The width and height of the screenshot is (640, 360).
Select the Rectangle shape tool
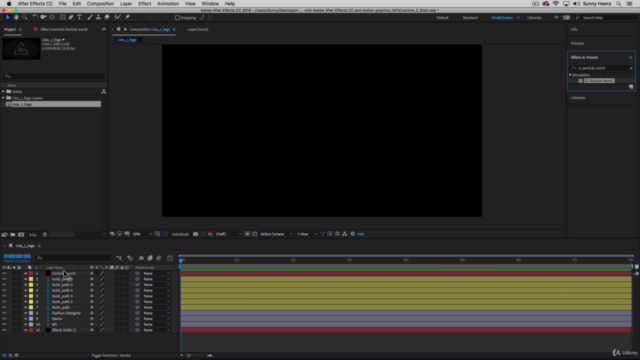pyautogui.click(x=62, y=18)
